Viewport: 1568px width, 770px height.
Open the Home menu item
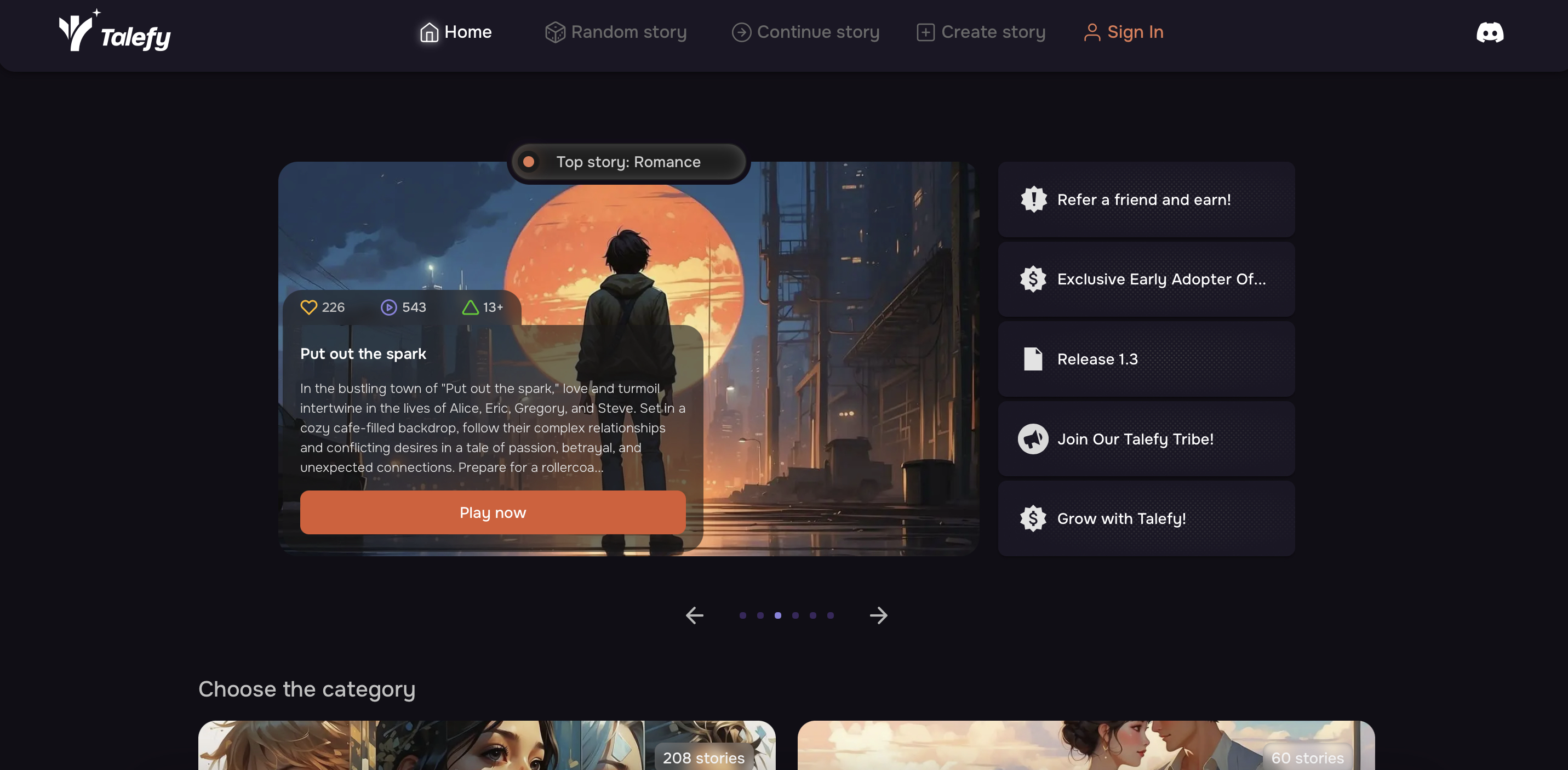click(x=456, y=32)
